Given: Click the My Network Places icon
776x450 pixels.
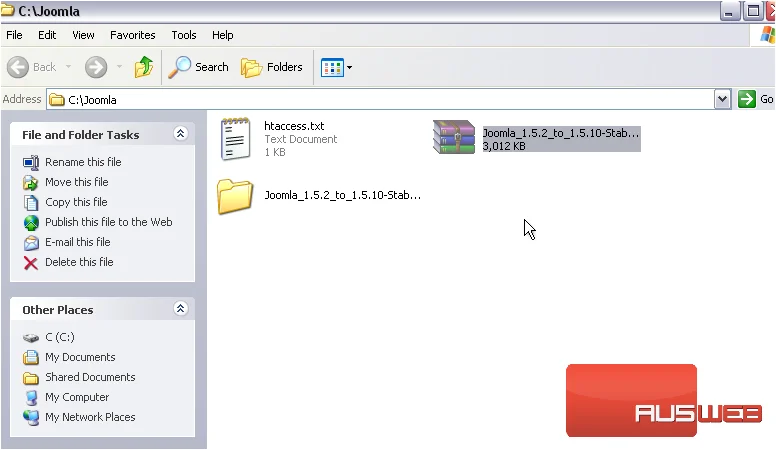Looking at the screenshot, I should coord(31,418).
